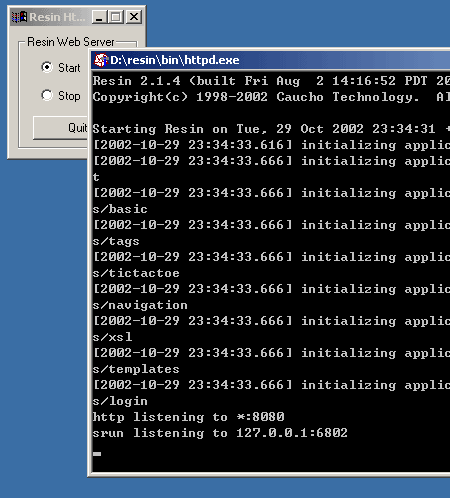Click the httpd.exe console window icon
The image size is (450, 498).
101,60
